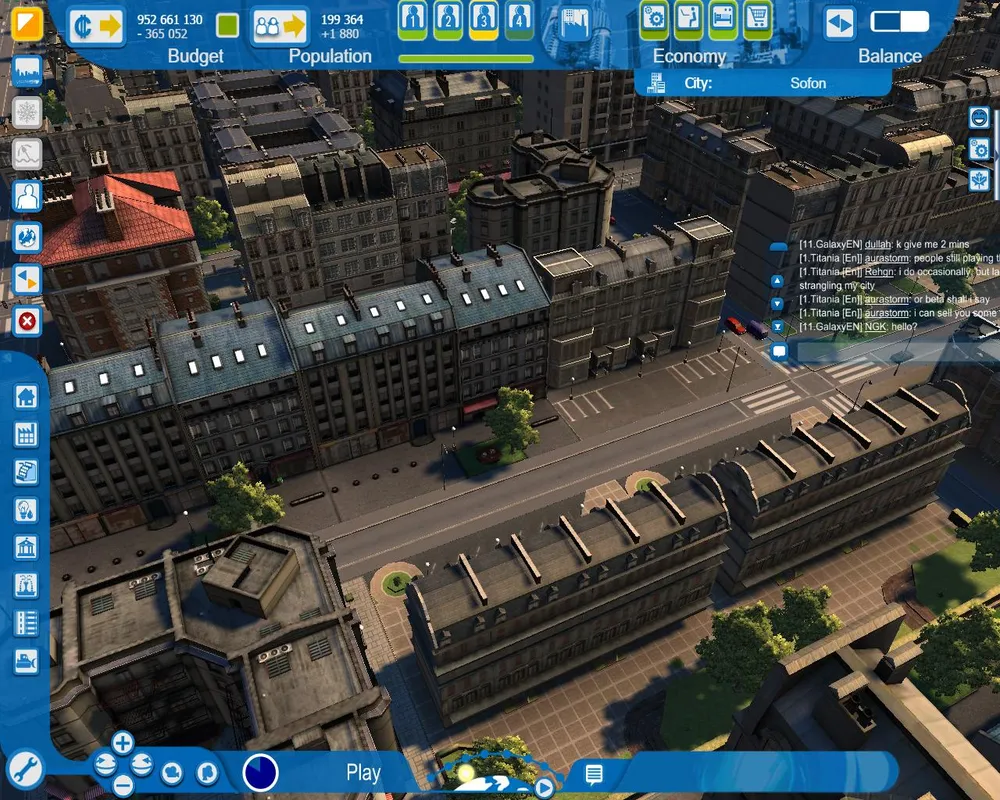Open the citizen profile overlay icon
Viewport: 1000px width, 800px height.
pos(27,196)
